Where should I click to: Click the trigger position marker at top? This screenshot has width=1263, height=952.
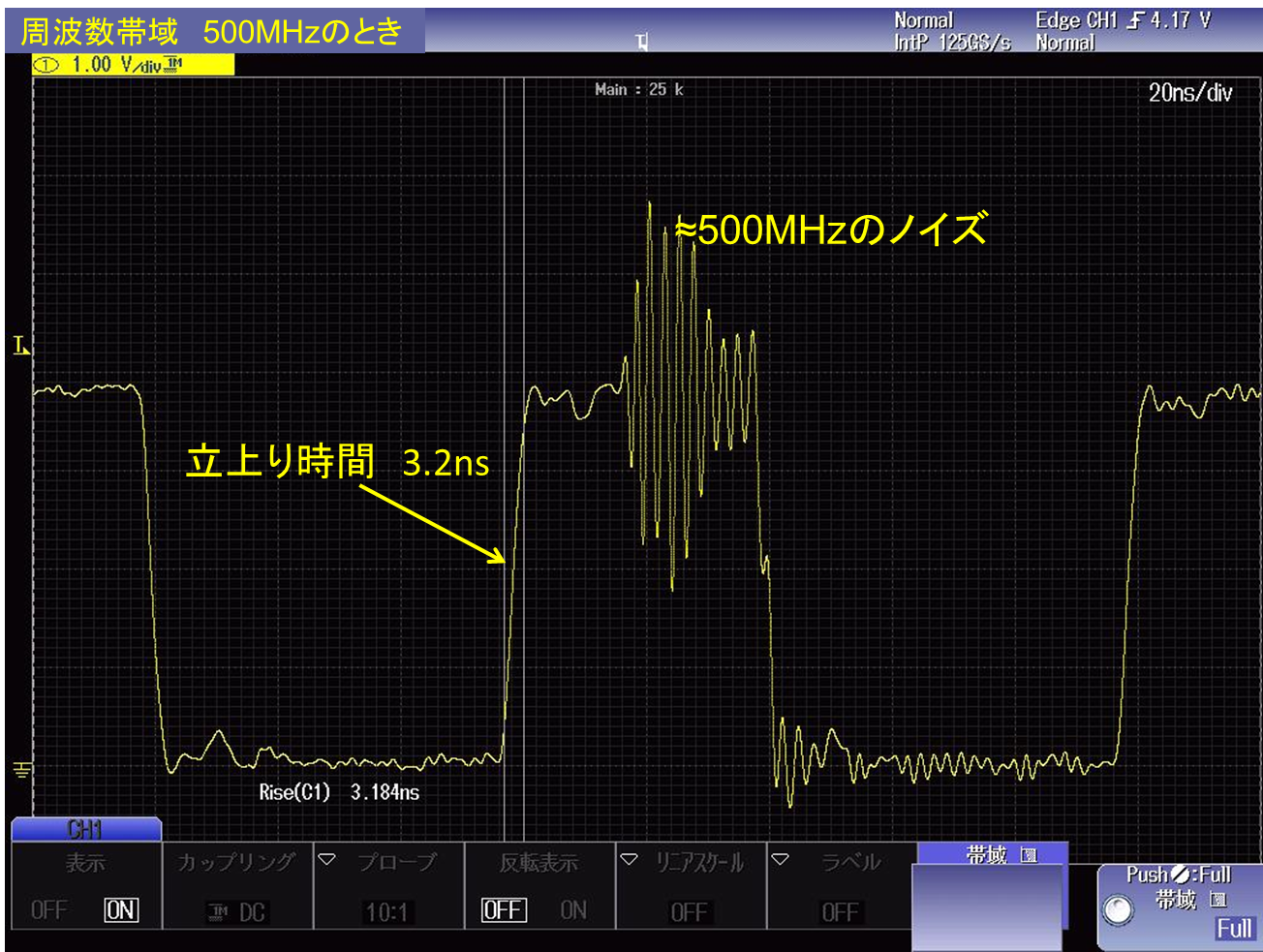coord(641,42)
